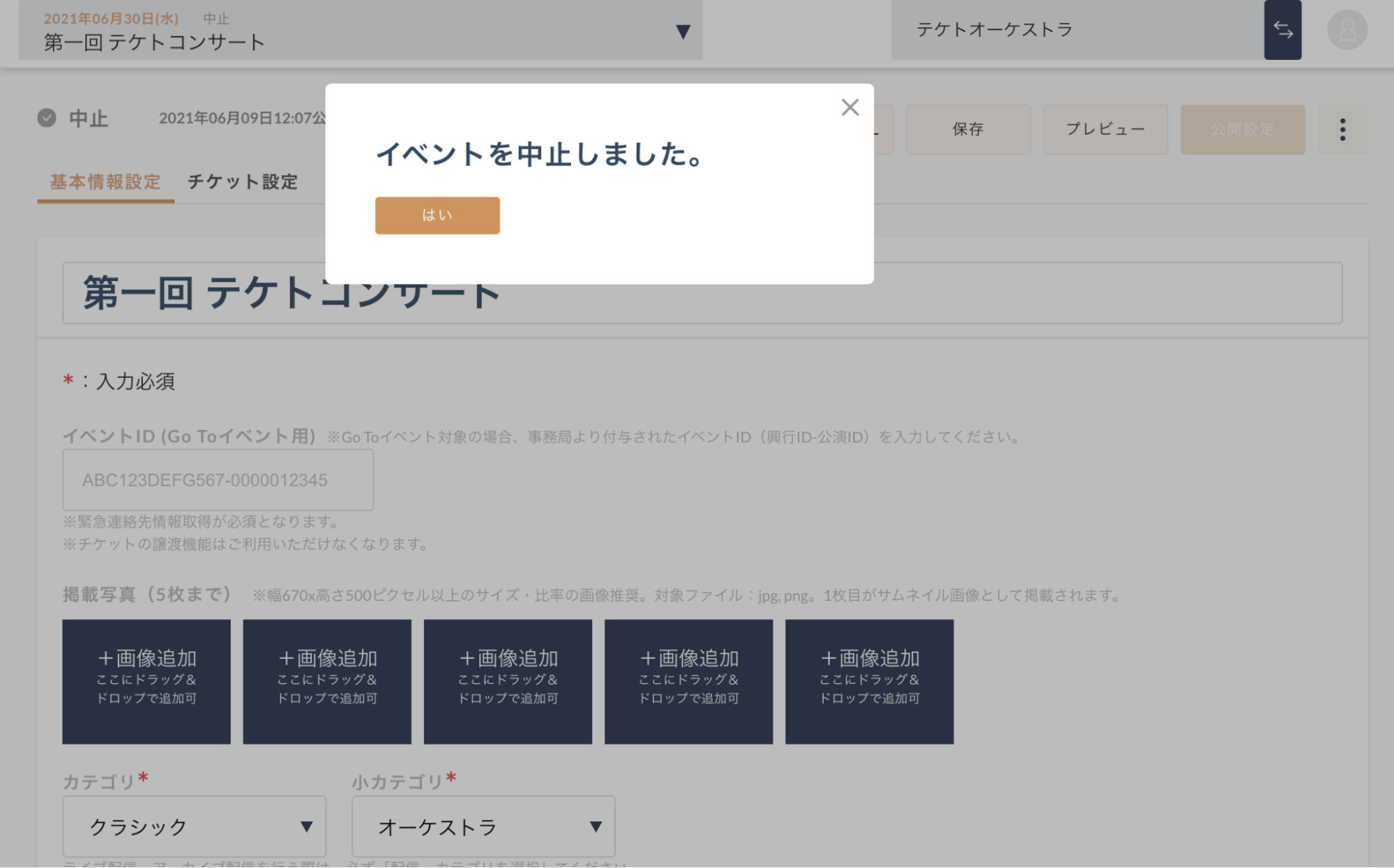
Task: Click the 掲載写真（5枚まで） label
Action: tap(147, 595)
